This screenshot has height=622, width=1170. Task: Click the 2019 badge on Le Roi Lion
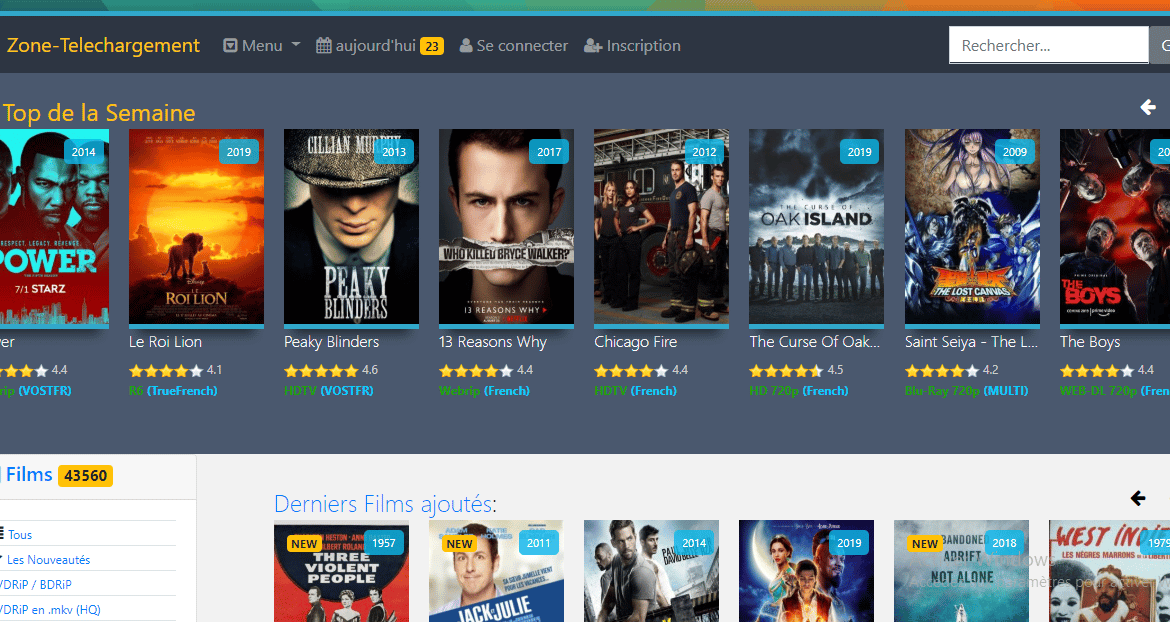coord(239,151)
